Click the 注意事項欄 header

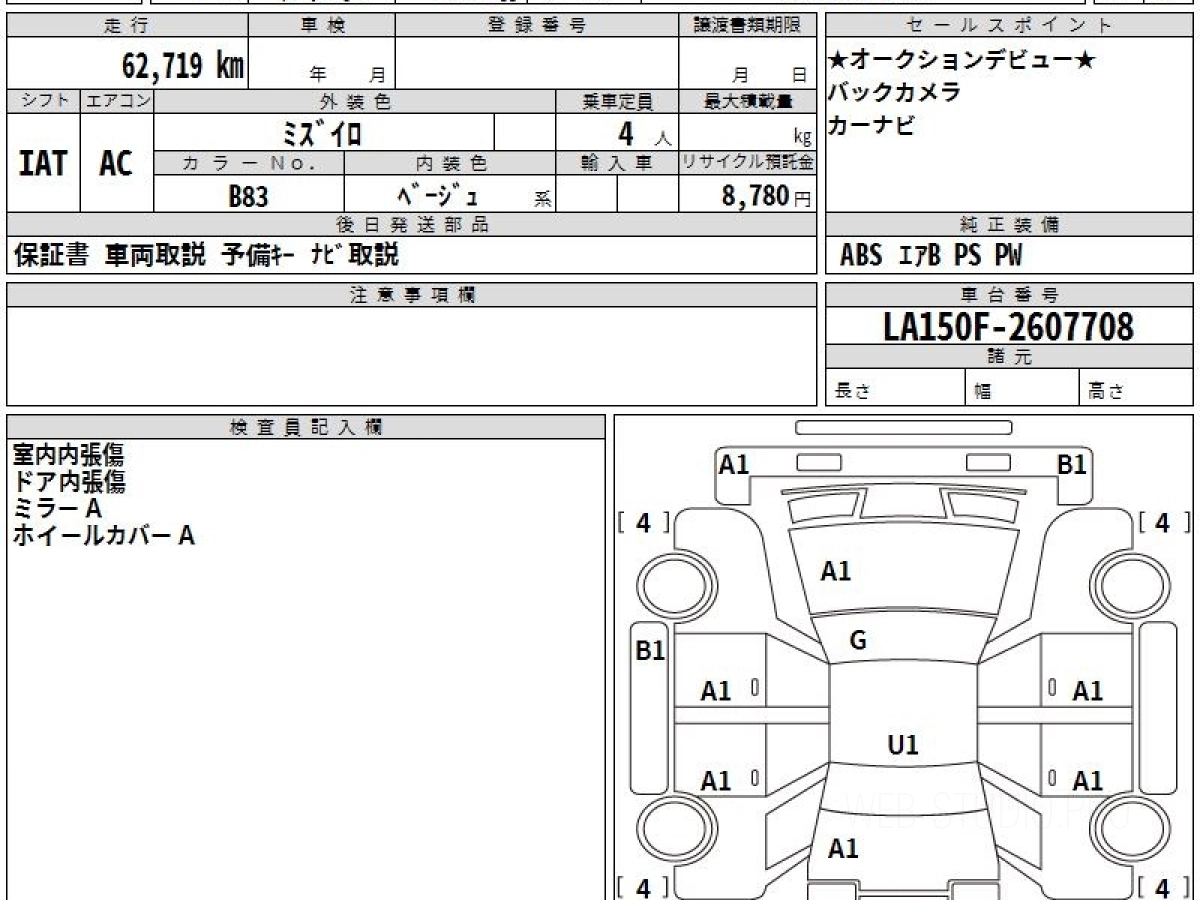click(x=411, y=295)
